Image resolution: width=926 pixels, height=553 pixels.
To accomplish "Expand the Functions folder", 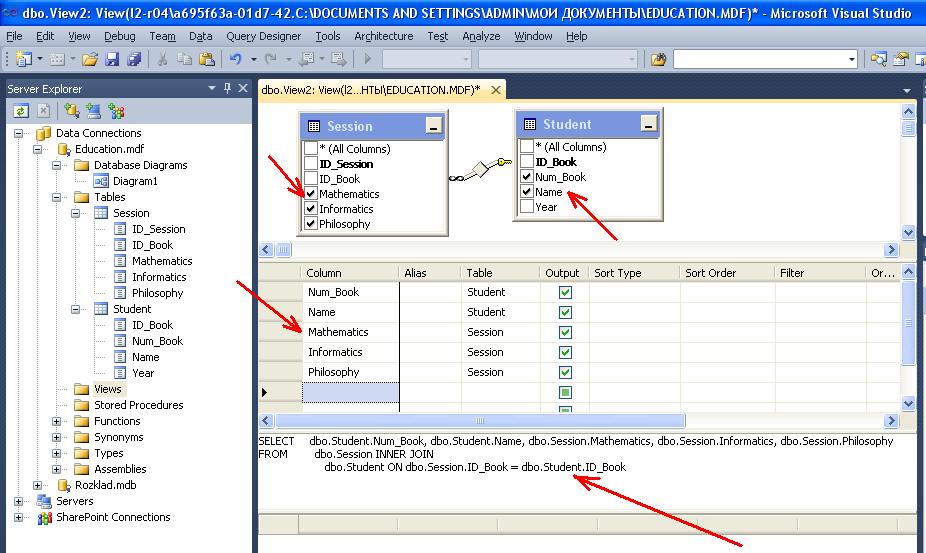I will [56, 421].
